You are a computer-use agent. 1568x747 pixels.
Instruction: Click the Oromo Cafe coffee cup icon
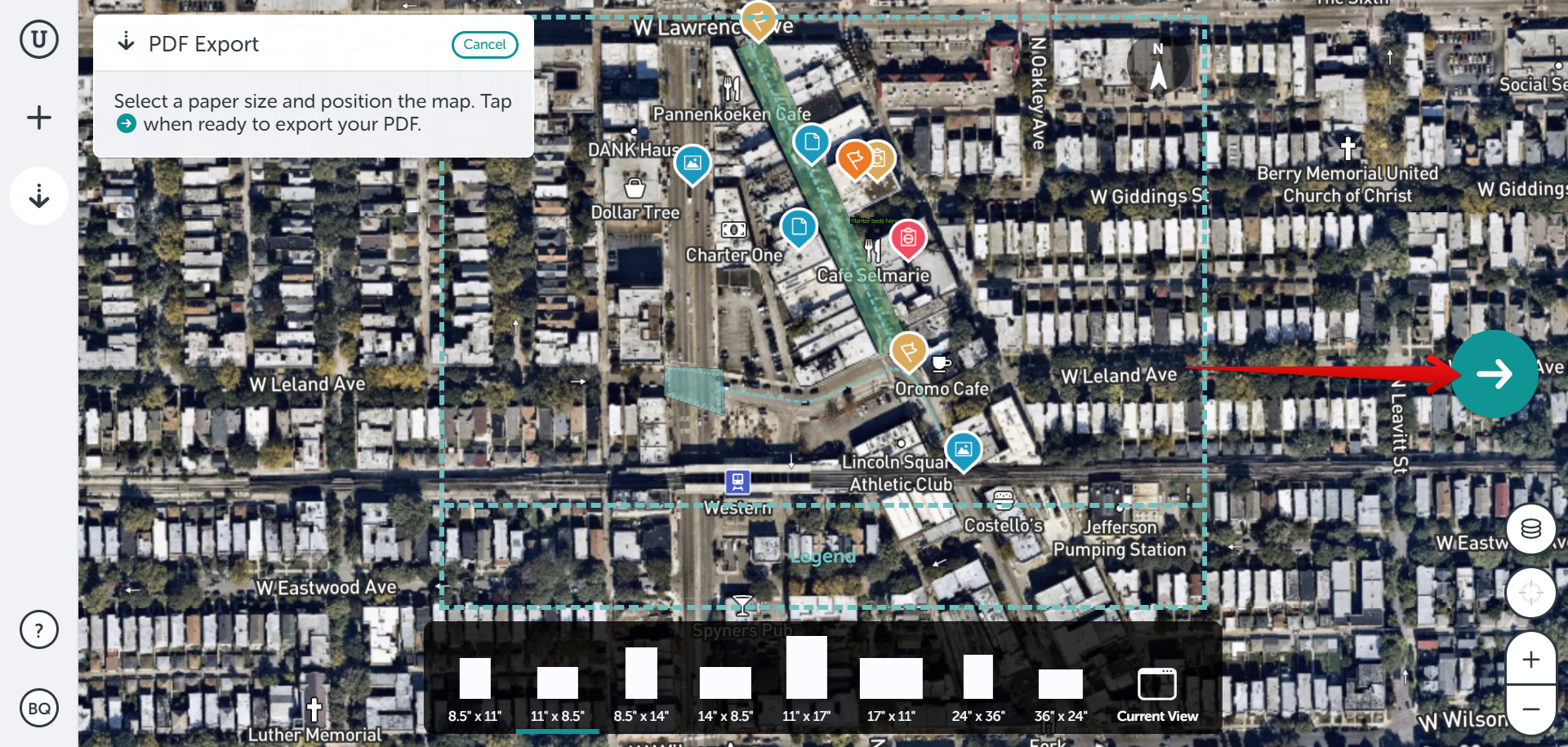tap(941, 363)
